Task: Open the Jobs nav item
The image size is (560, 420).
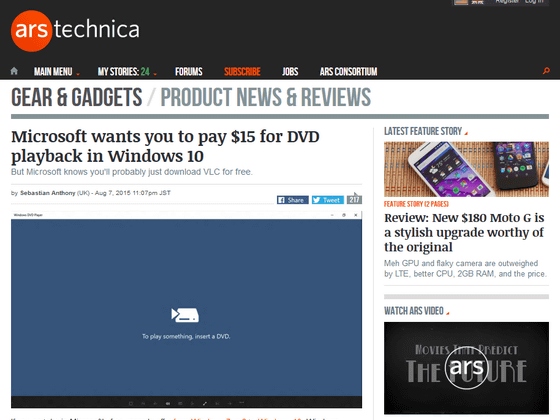Action: coord(290,72)
